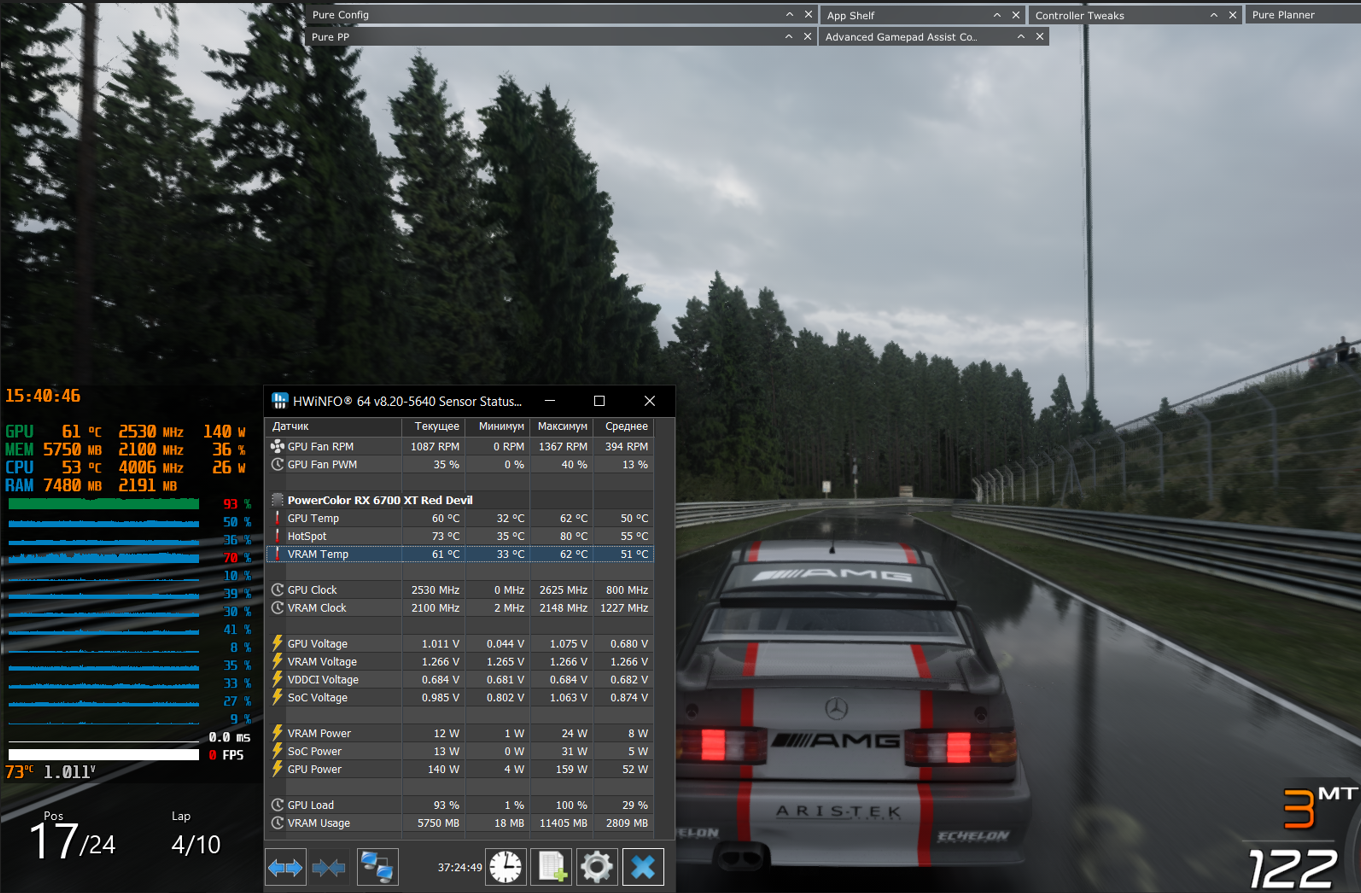
Task: Close the Controller Tweaks window
Action: tap(1233, 15)
